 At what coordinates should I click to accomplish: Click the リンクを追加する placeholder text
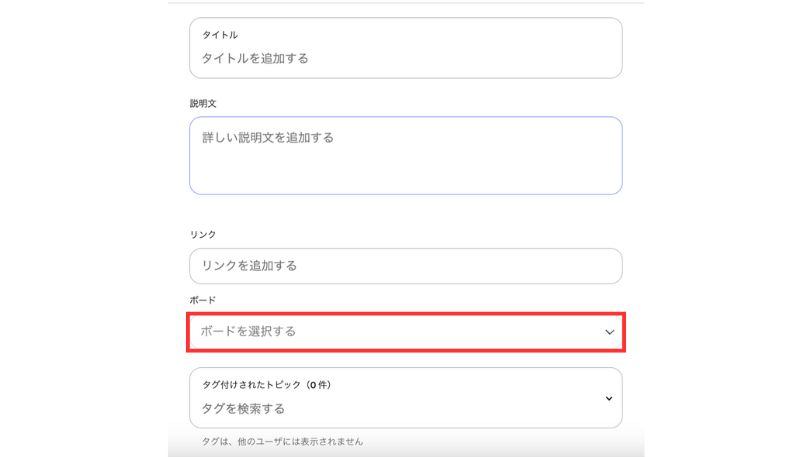249,266
